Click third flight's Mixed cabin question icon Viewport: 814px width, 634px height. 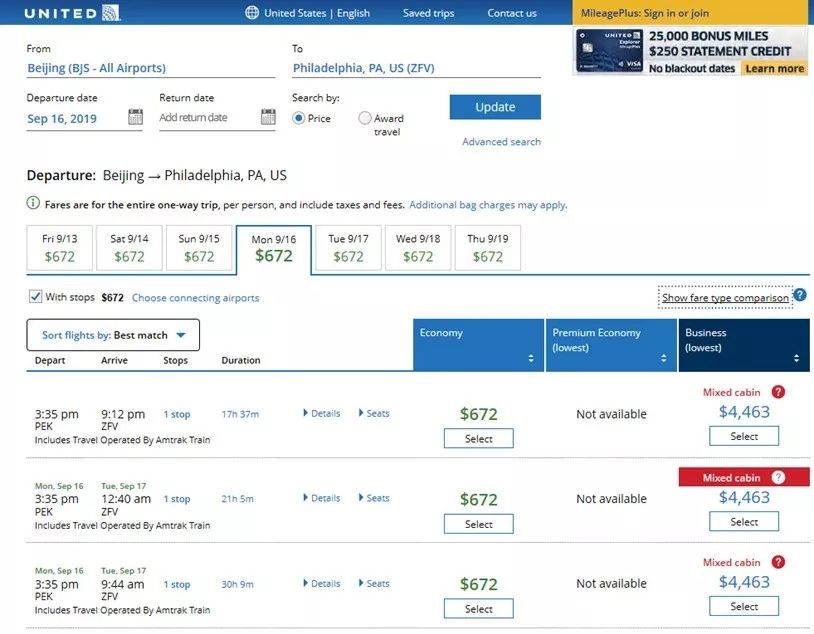click(x=778, y=562)
